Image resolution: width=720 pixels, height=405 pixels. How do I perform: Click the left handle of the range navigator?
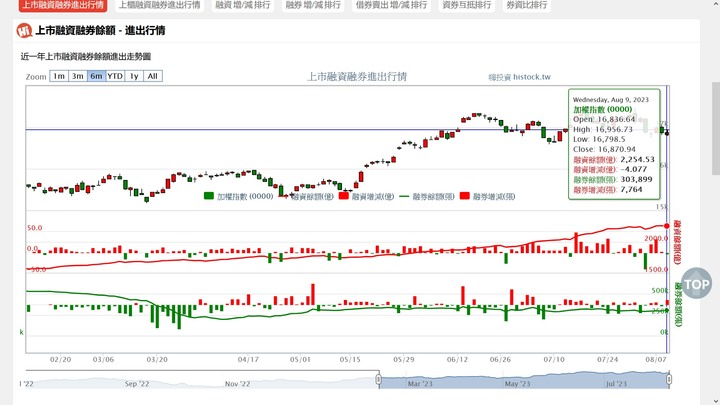click(x=378, y=379)
